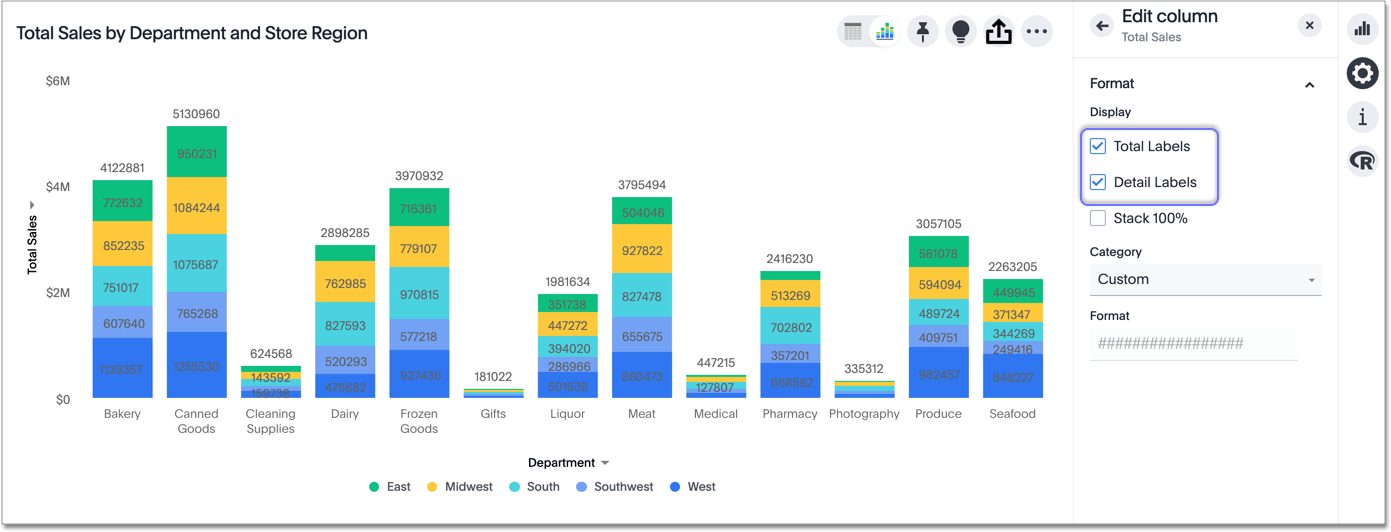This screenshot has height=532, width=1391.
Task: Click the Format pattern input field
Action: point(1193,344)
